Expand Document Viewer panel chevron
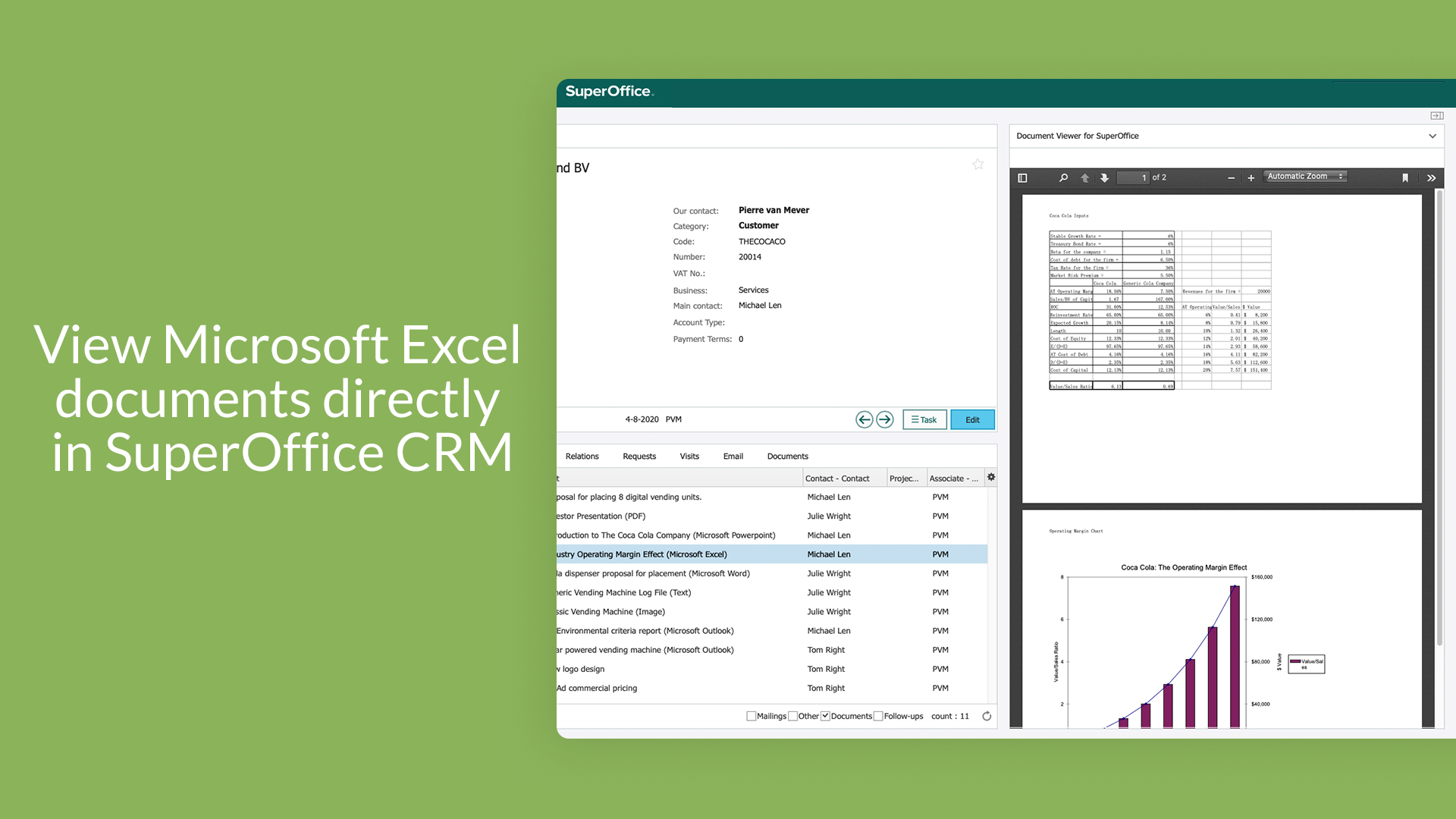This screenshot has height=819, width=1456. 1432,136
